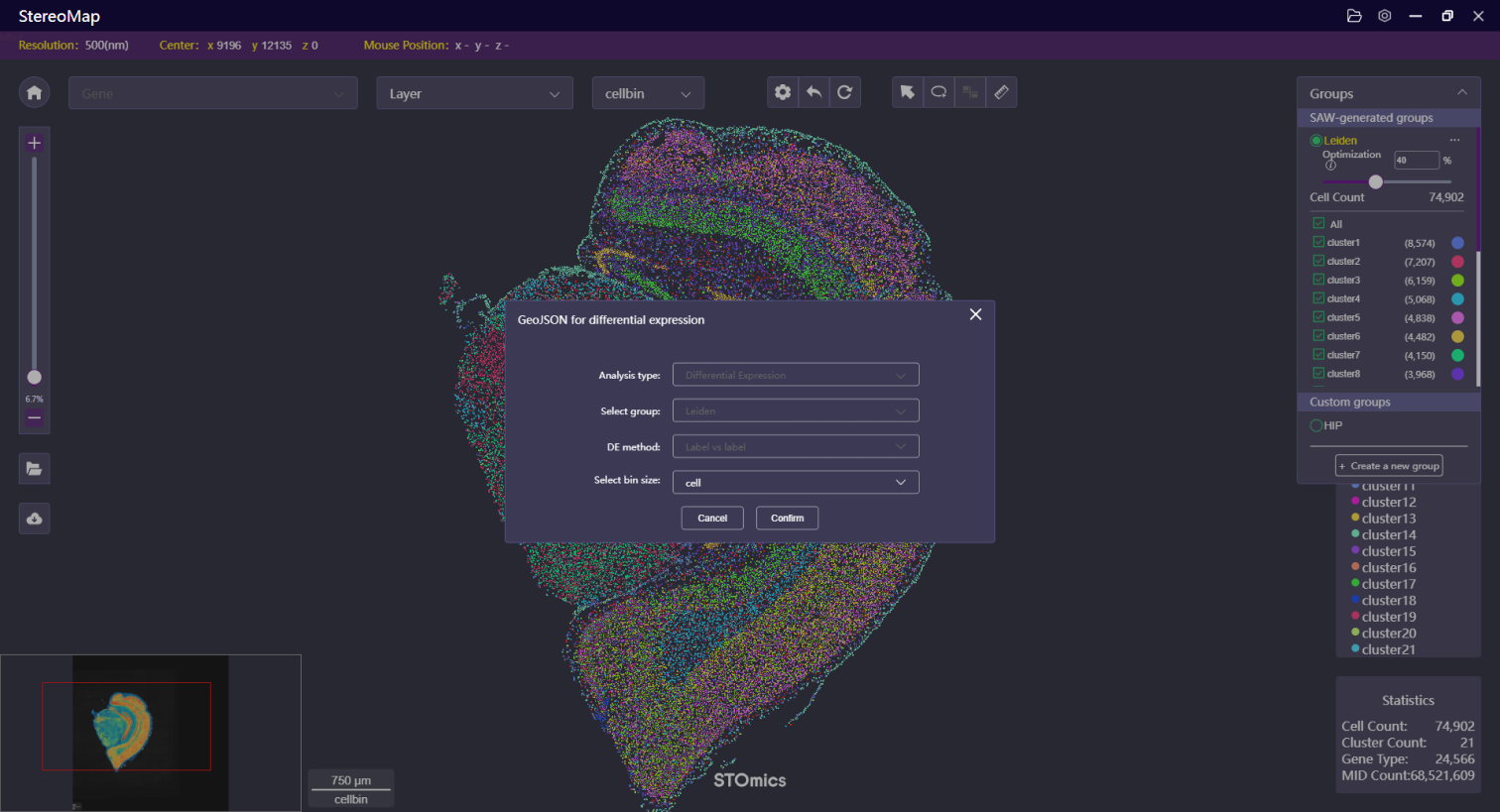Image resolution: width=1500 pixels, height=812 pixels.
Task: Click the cloud download icon
Action: click(x=35, y=519)
